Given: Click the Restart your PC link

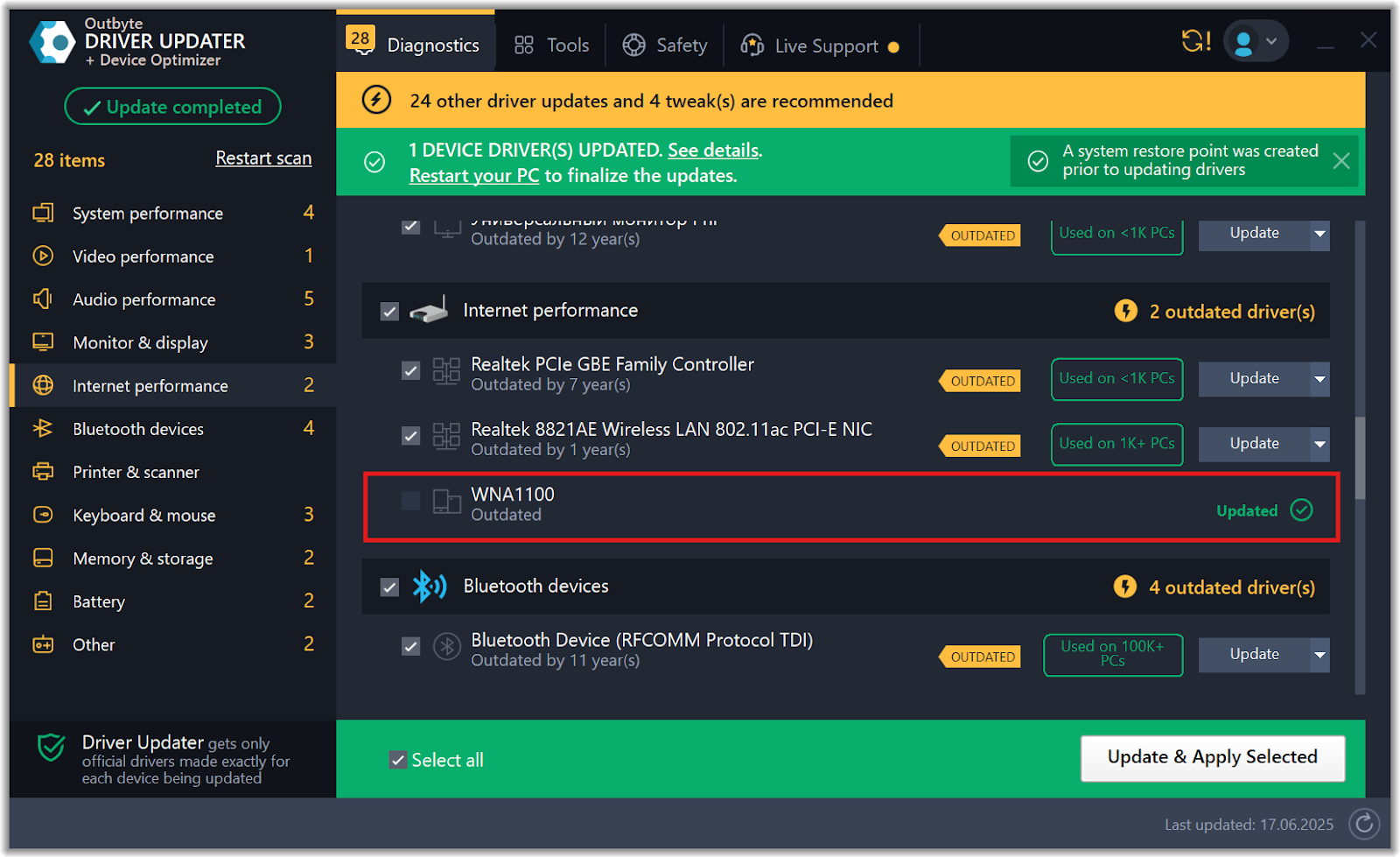Looking at the screenshot, I should tap(474, 175).
